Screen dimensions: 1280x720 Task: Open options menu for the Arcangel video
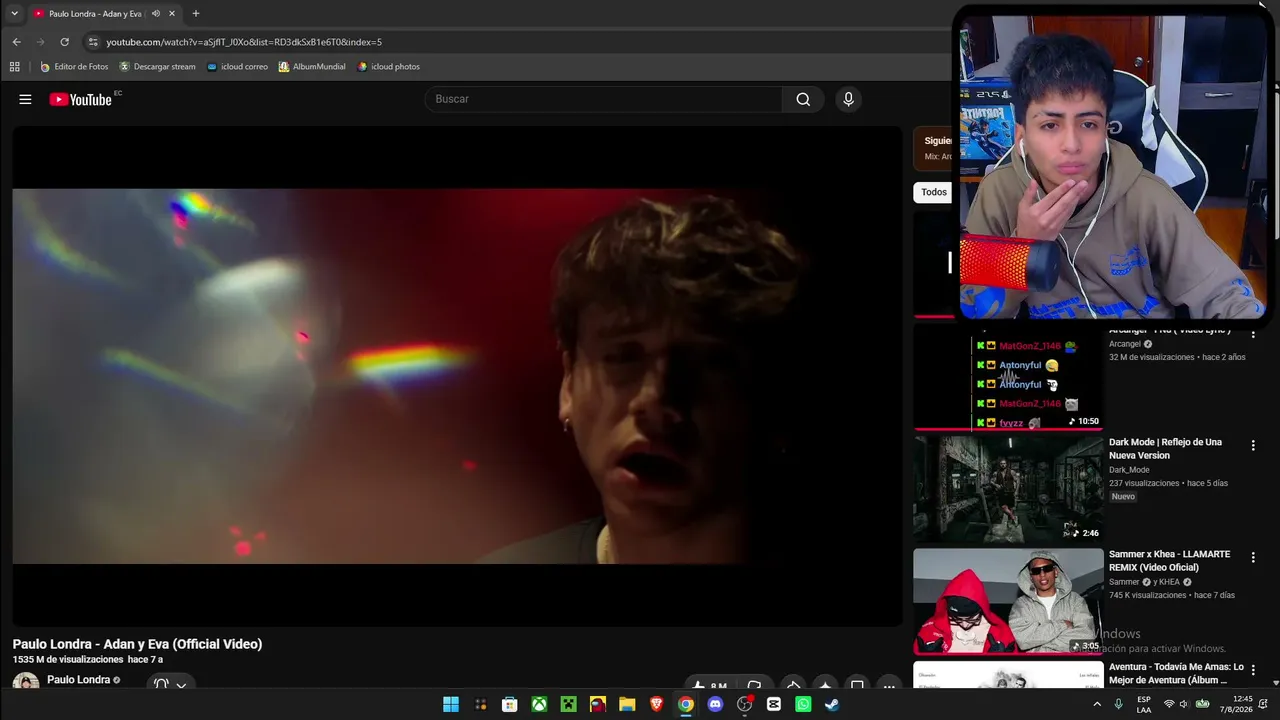point(1253,333)
